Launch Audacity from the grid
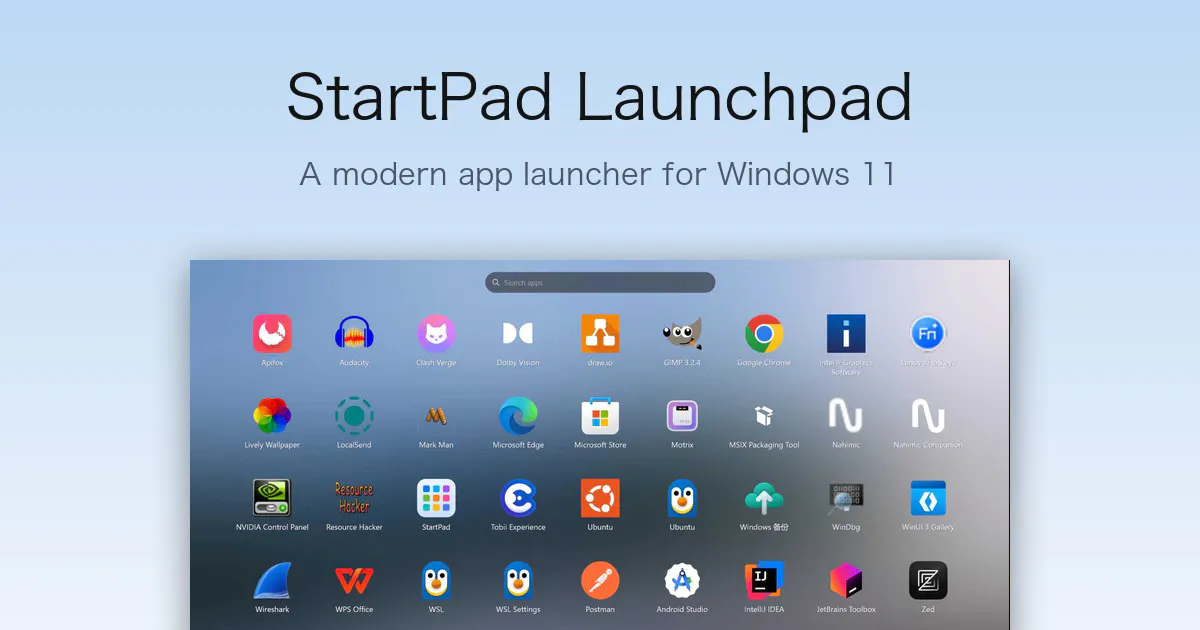Viewport: 1200px width, 630px height. click(354, 333)
